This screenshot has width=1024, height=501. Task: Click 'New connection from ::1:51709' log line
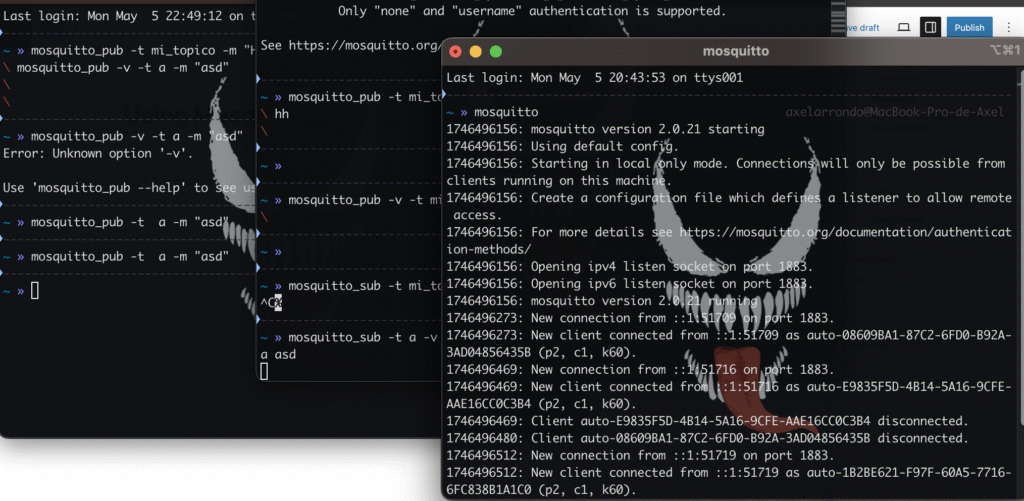pos(640,318)
